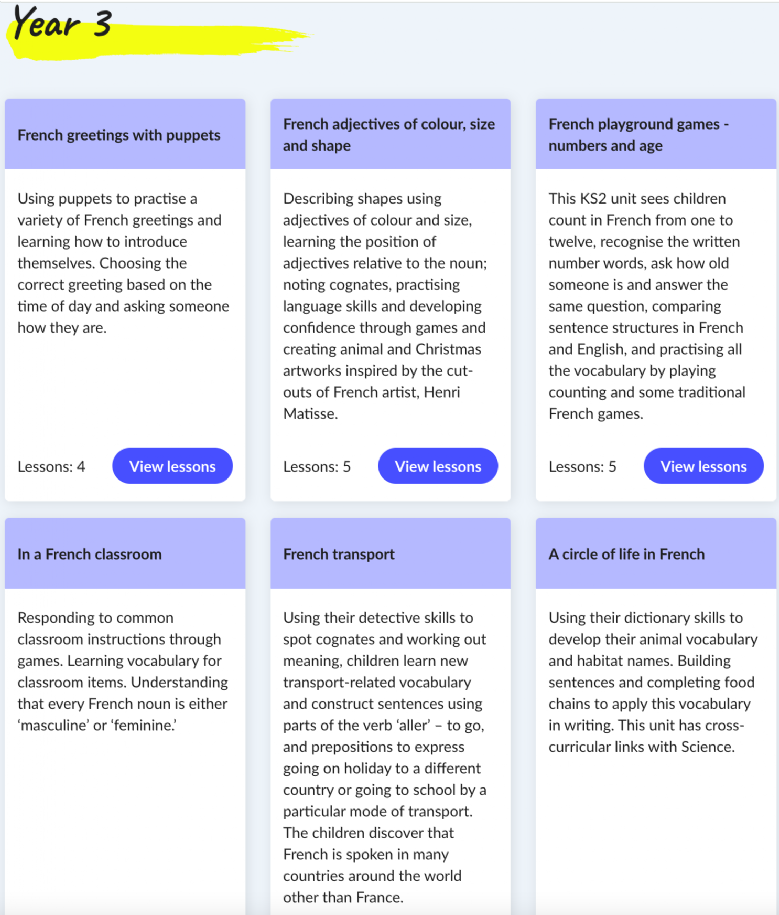Open French playground games - numbers and age title
779x915 pixels.
(x=638, y=135)
